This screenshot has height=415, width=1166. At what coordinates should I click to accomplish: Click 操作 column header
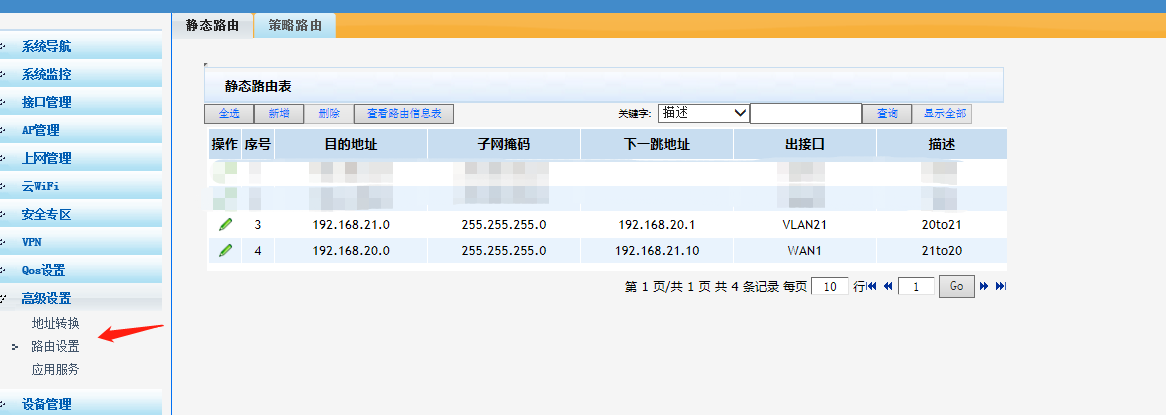(225, 144)
